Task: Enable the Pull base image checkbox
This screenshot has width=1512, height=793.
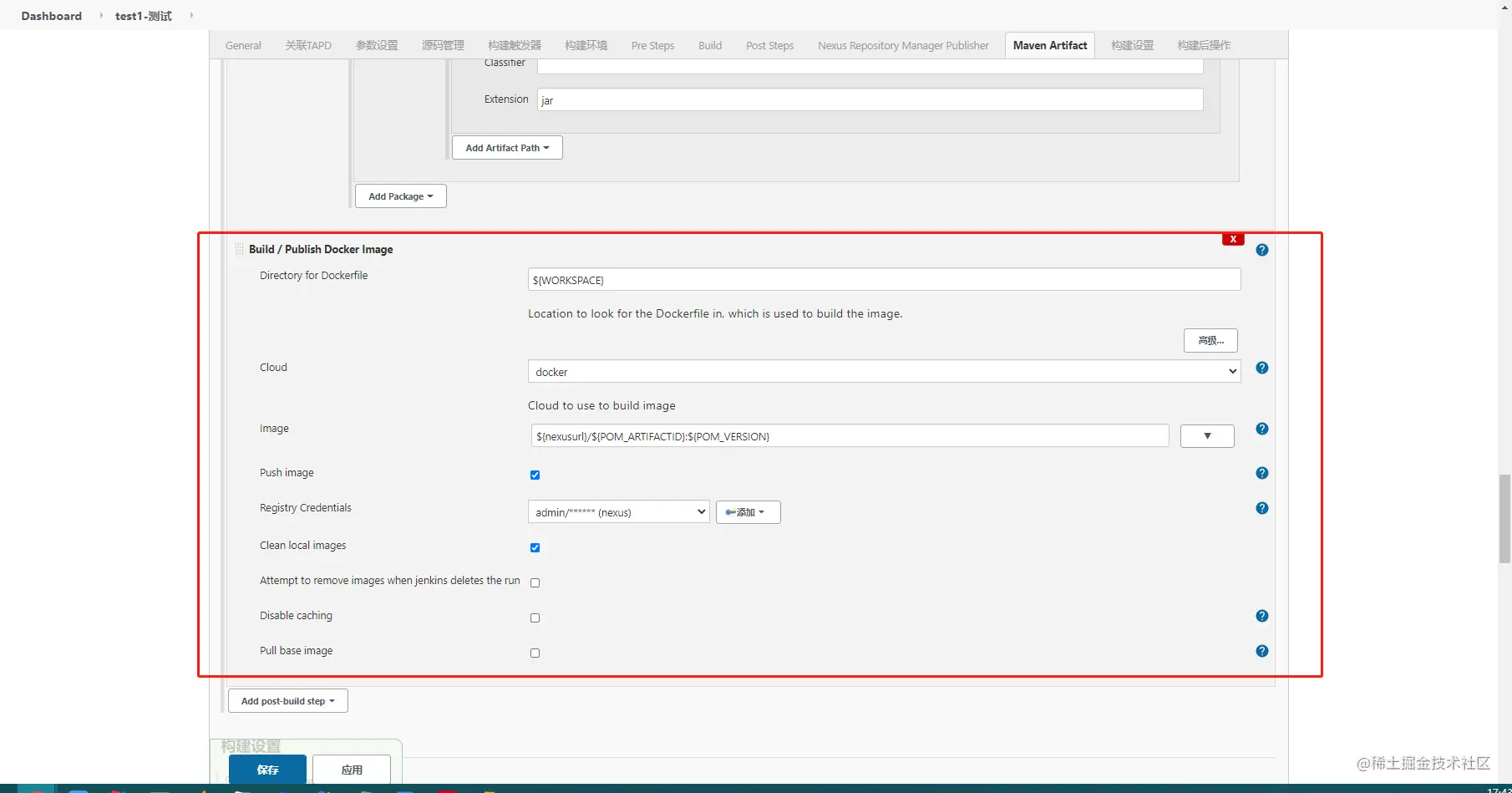Action: (535, 653)
